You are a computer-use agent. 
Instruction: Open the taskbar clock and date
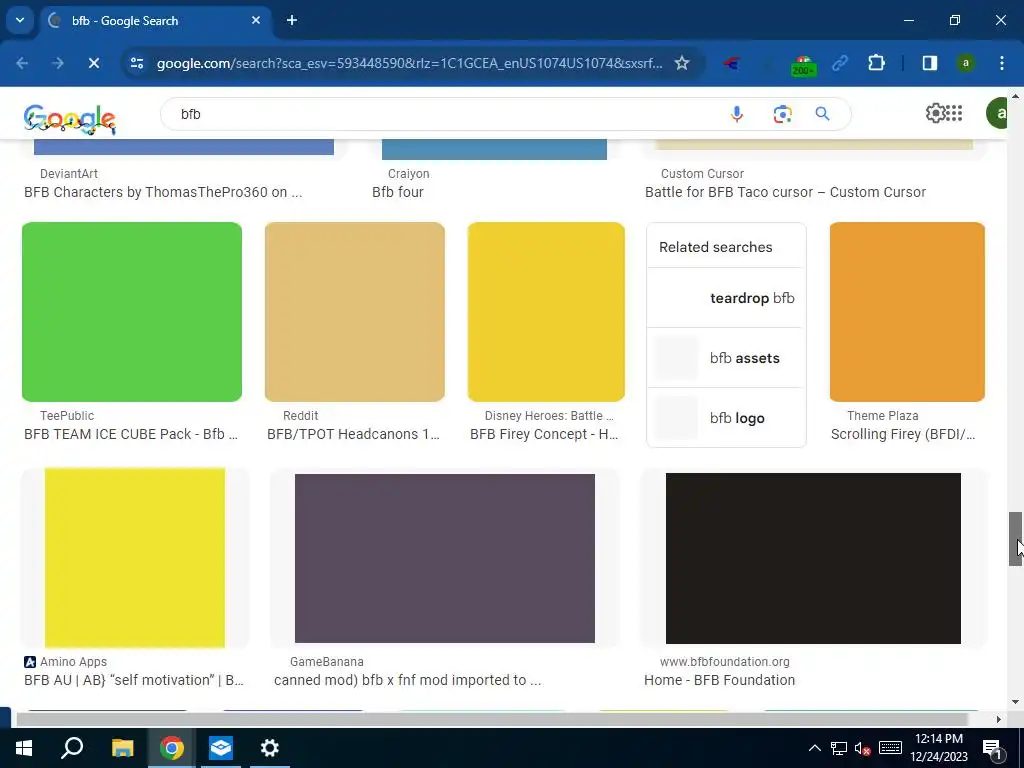938,748
